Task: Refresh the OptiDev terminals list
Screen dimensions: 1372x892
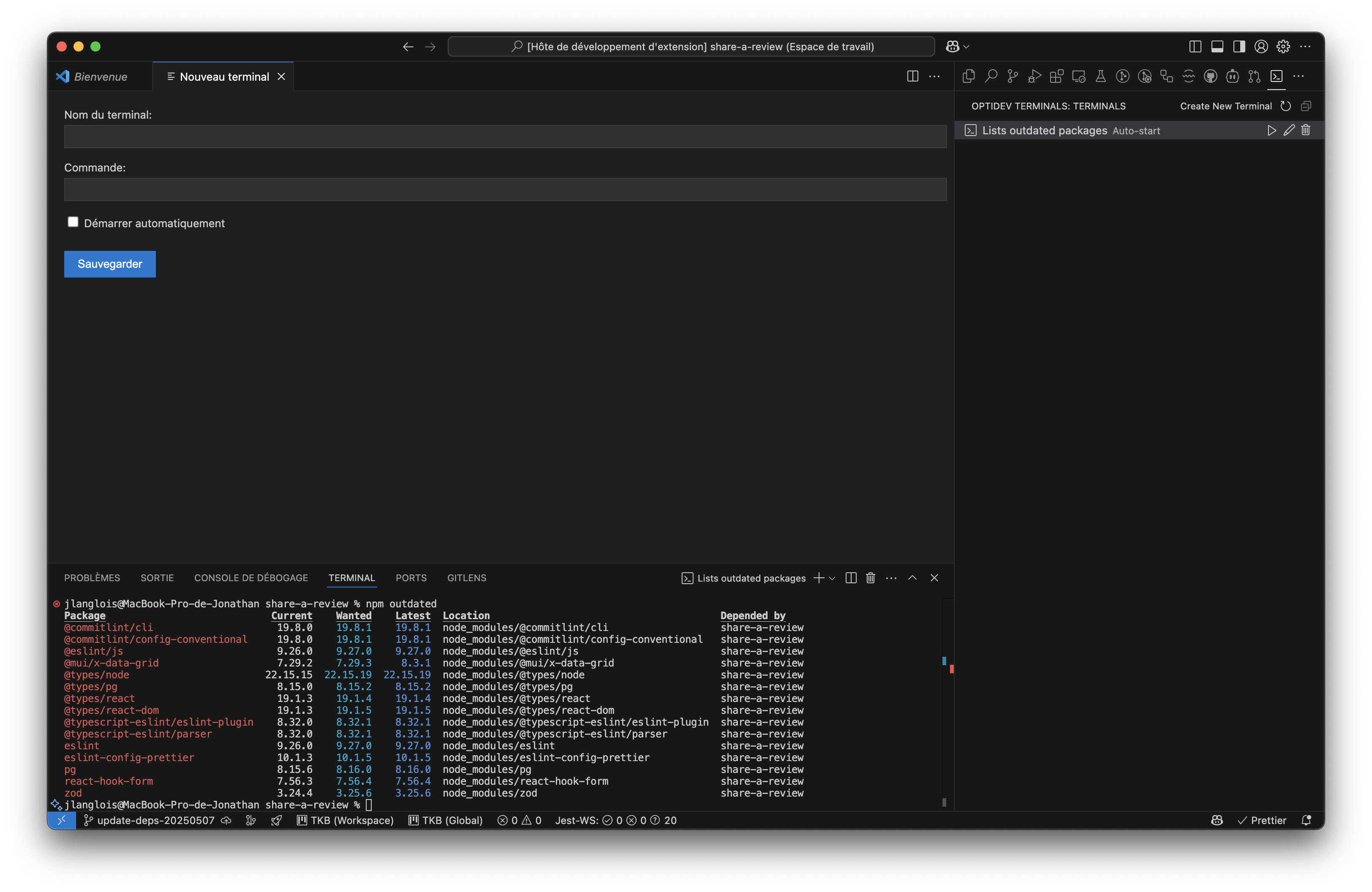Action: pyautogui.click(x=1285, y=106)
